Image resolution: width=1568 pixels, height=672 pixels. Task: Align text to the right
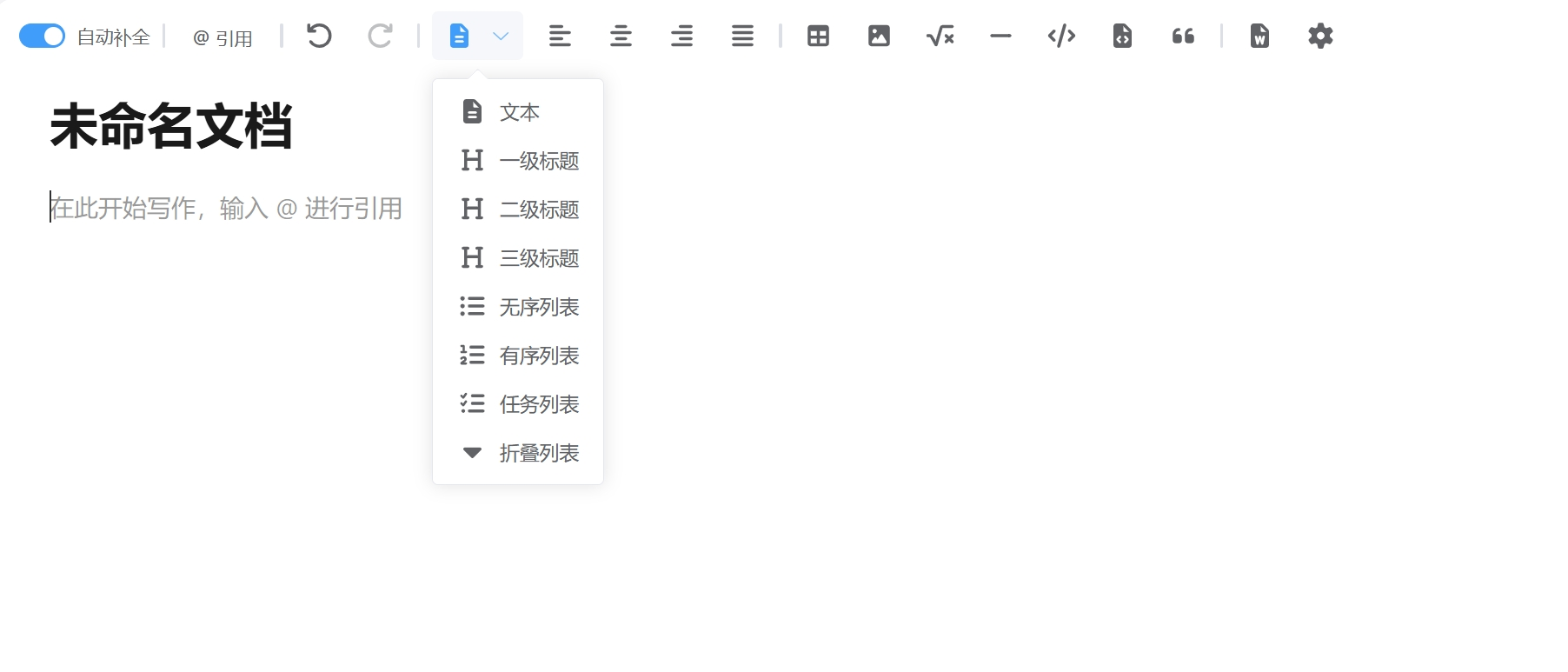(x=681, y=36)
